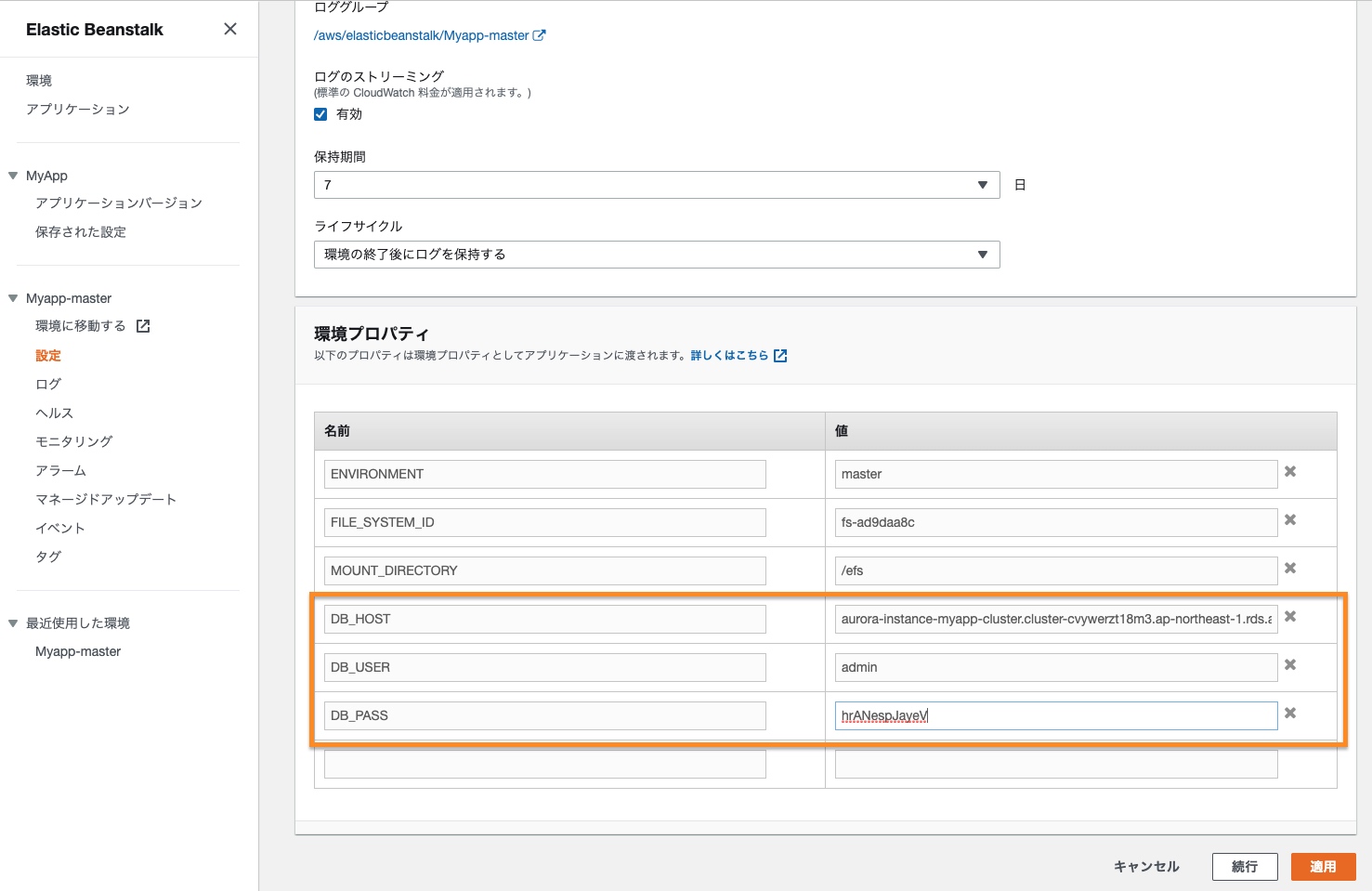
Task: Open ログ in the sidebar
Action: click(48, 384)
